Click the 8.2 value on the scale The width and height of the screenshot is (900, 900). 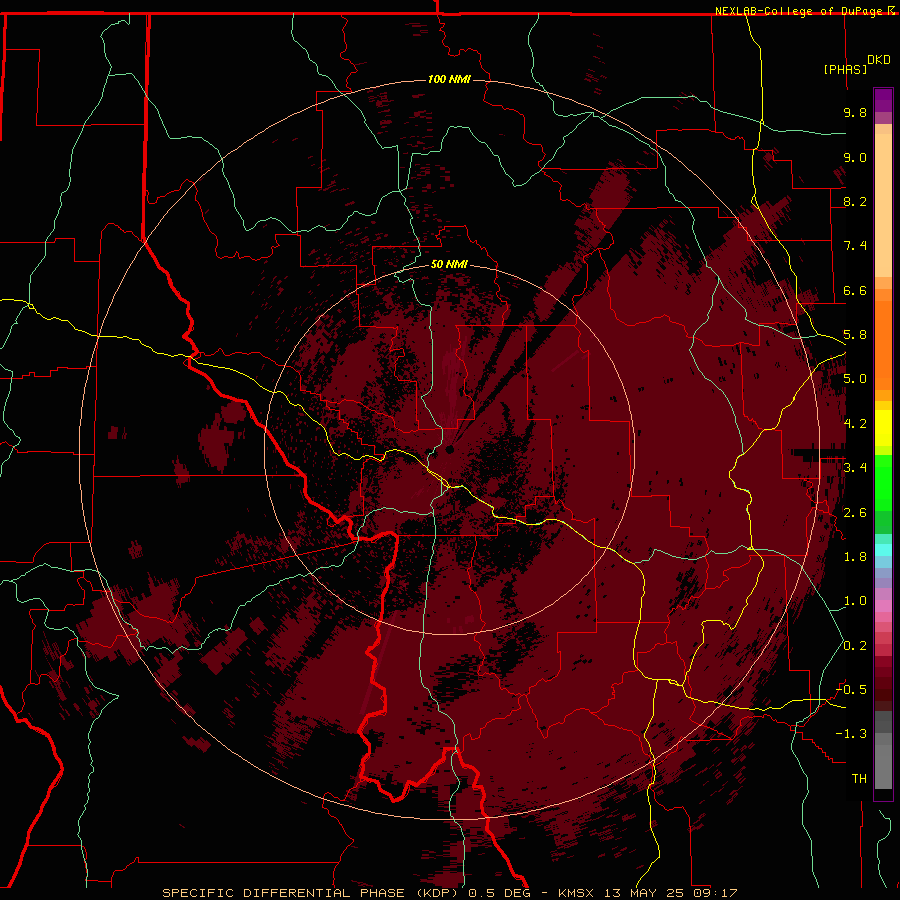[x=855, y=201]
